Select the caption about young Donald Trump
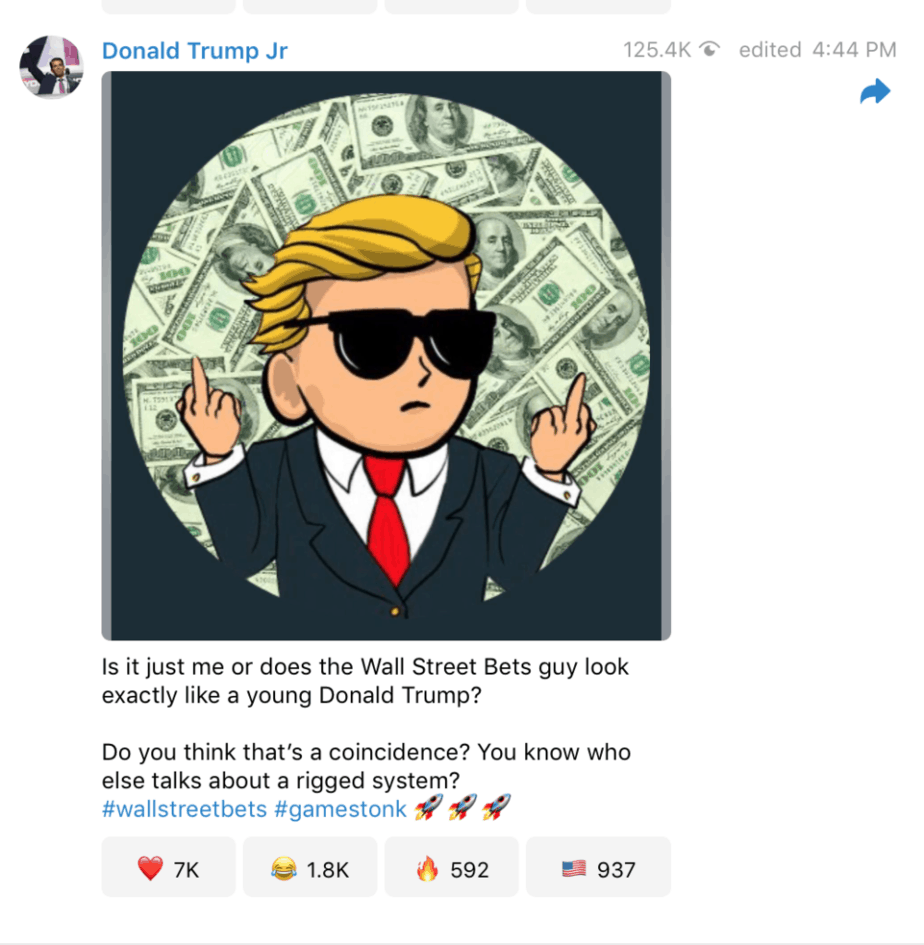Viewport: 924px width, 945px height. click(365, 681)
